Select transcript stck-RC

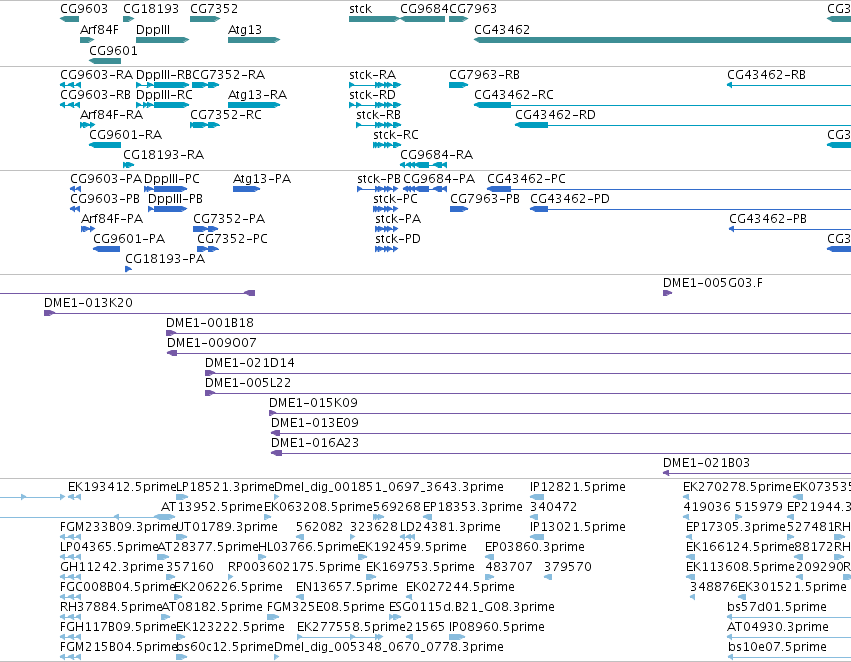[x=387, y=145]
